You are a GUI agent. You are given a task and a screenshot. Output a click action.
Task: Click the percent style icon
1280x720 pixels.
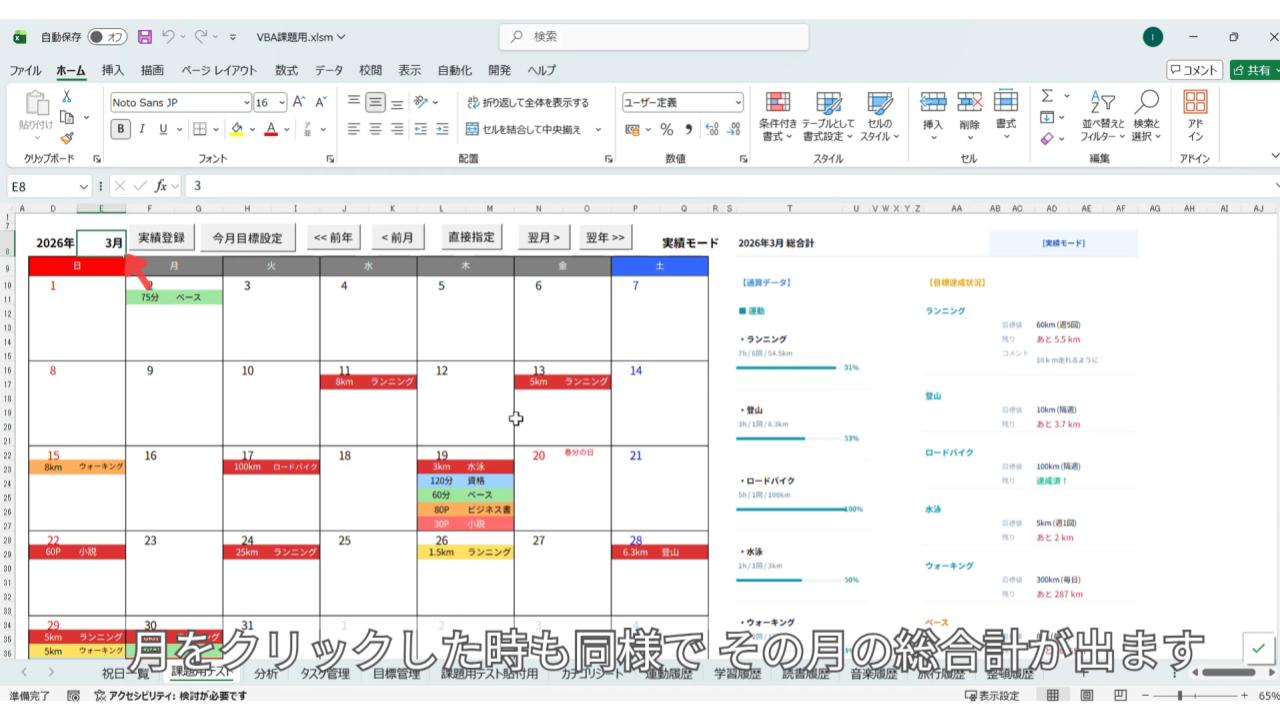(666, 129)
